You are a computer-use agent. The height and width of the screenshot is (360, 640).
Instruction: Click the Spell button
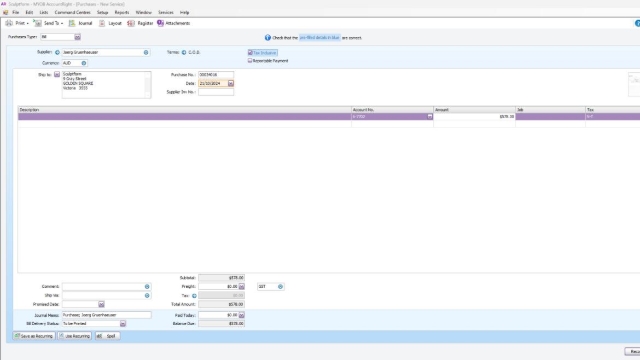[x=107, y=336]
